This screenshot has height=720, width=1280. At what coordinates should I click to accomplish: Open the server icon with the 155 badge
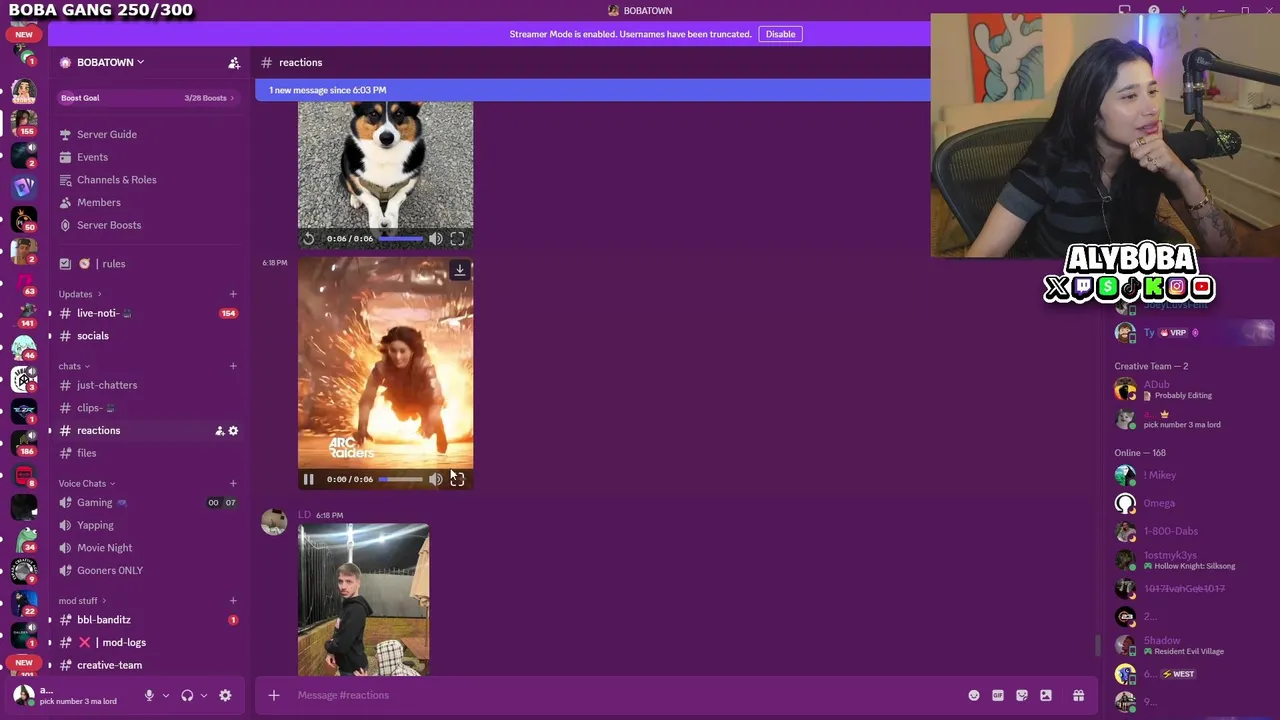pos(24,122)
